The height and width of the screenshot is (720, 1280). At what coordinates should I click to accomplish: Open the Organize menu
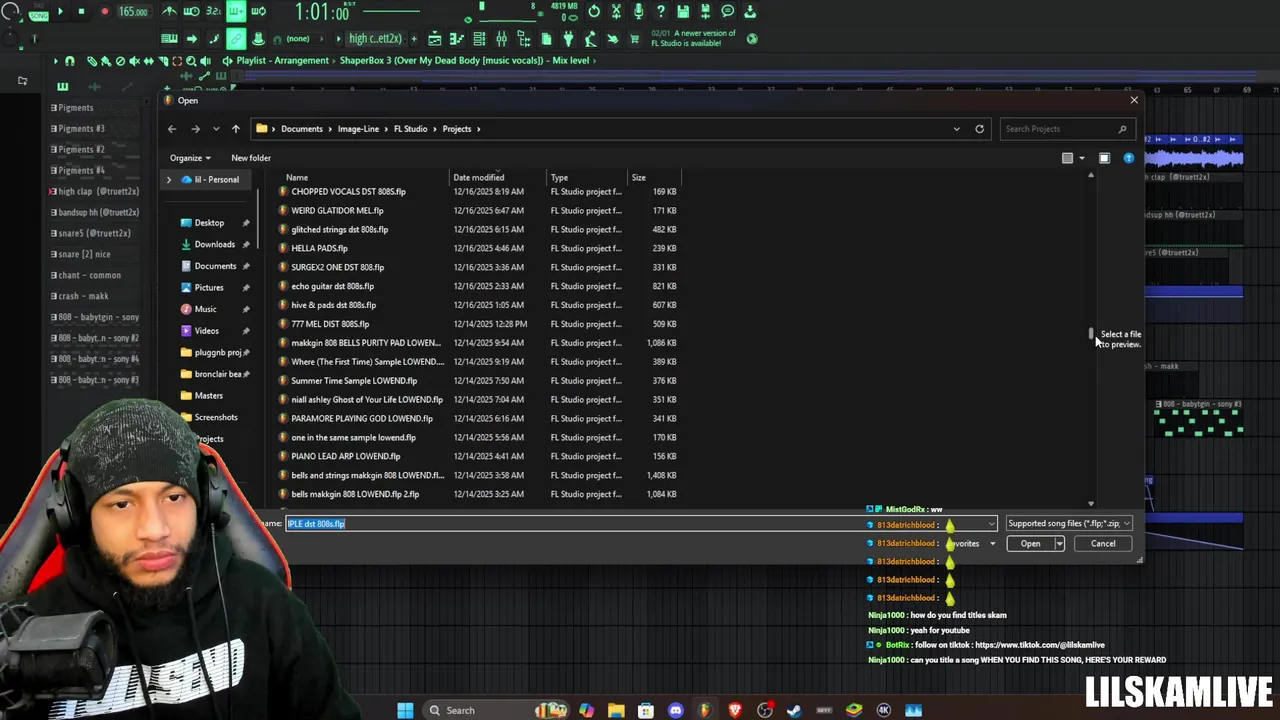tap(190, 157)
